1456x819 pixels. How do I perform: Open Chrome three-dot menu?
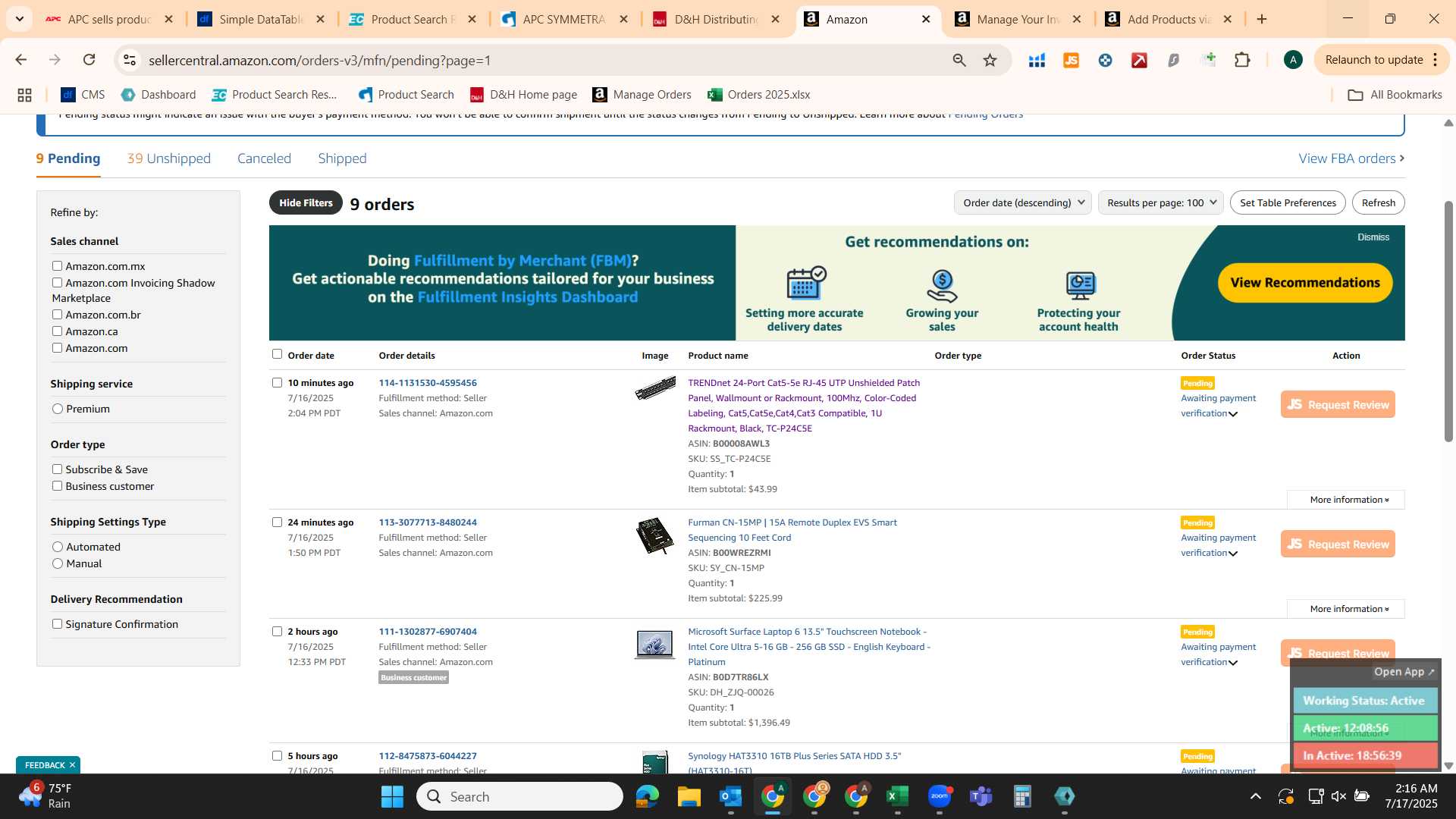pyautogui.click(x=1435, y=60)
